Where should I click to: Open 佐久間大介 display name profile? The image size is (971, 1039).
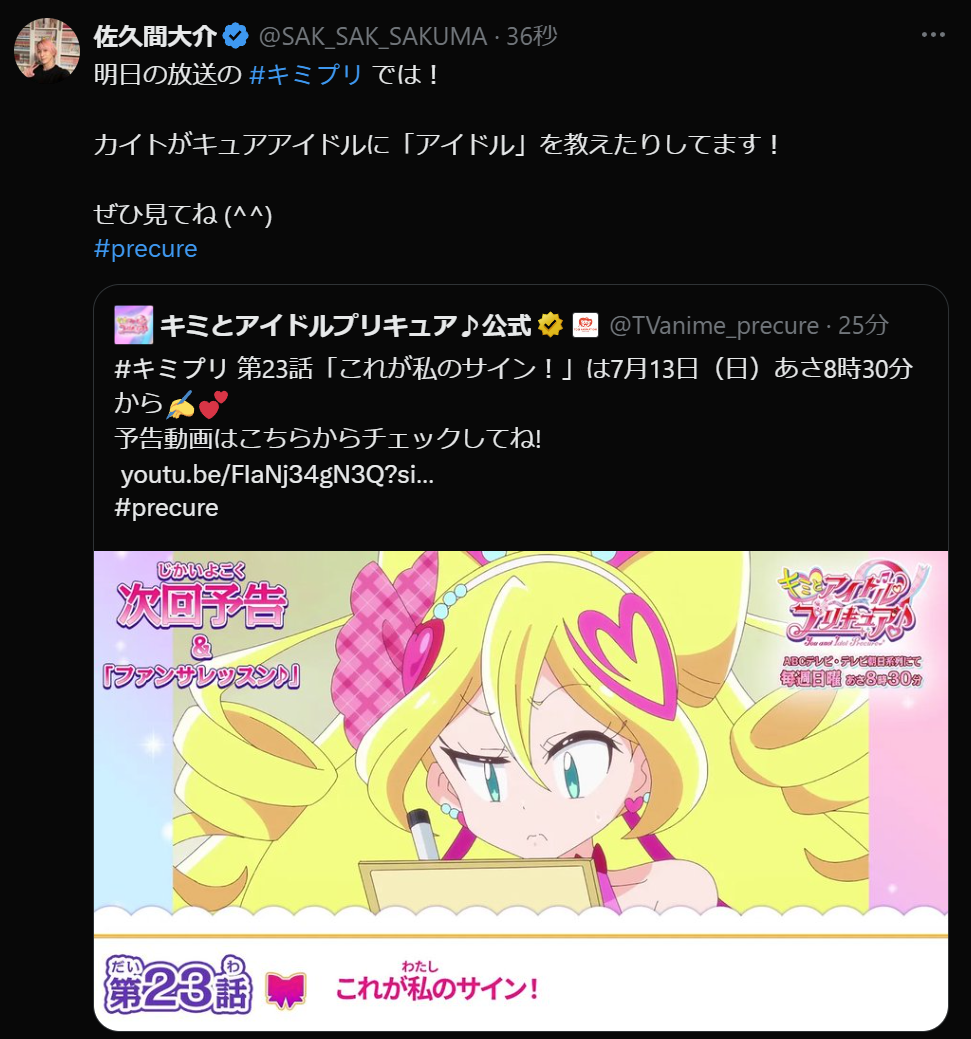click(155, 36)
